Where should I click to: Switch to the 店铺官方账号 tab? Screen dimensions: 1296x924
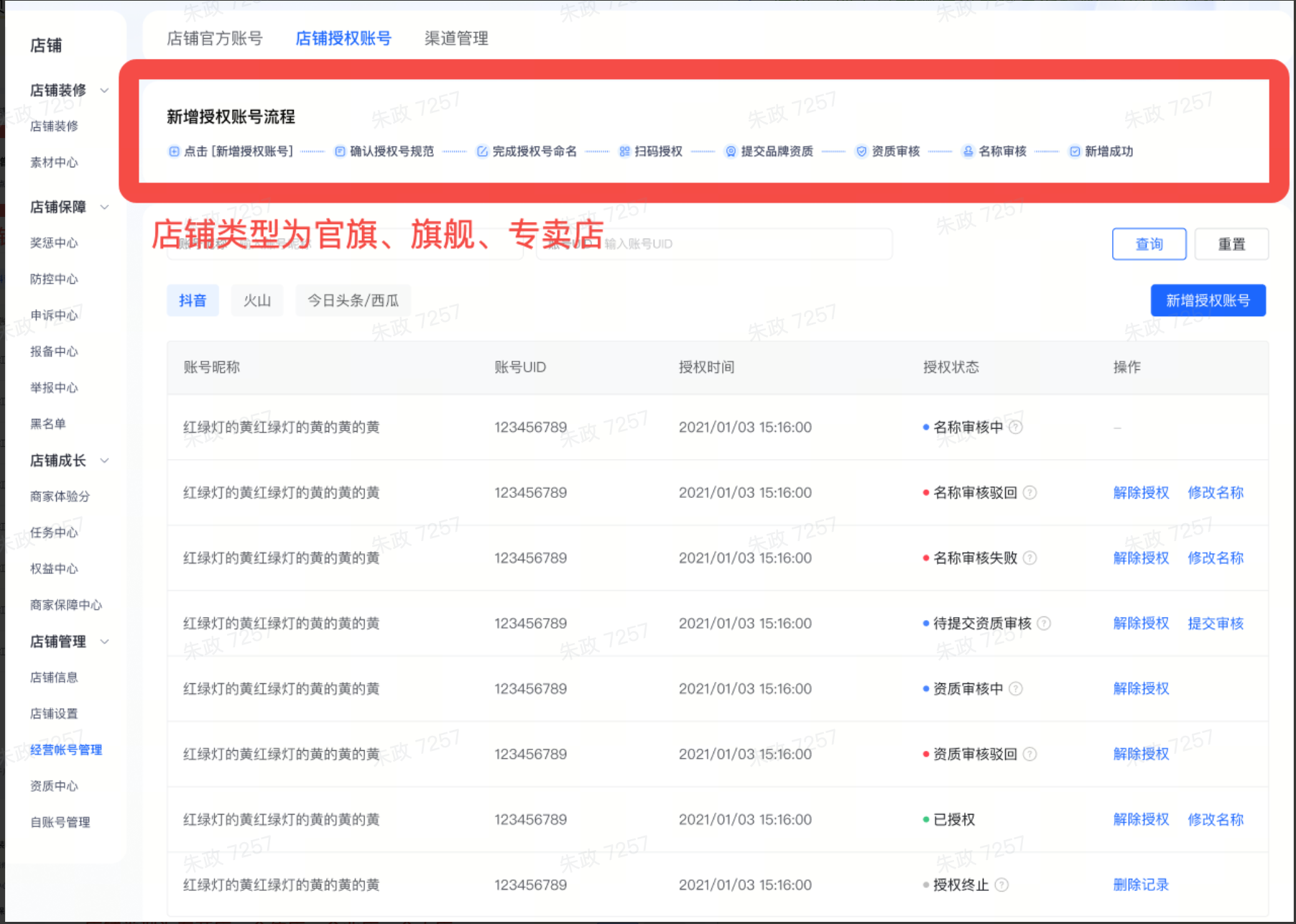214,38
